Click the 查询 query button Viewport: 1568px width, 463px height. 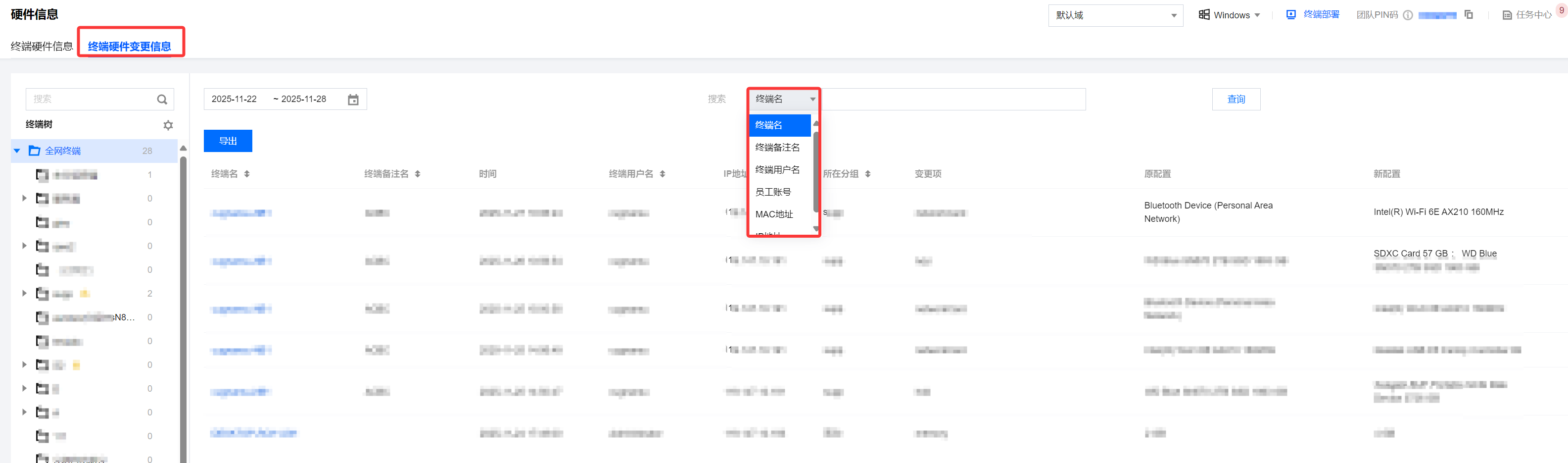pyautogui.click(x=1235, y=100)
